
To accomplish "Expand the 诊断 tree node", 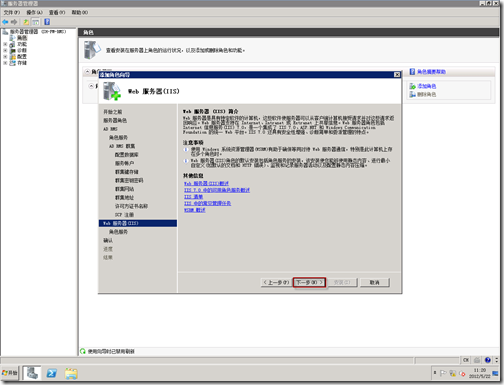I will click(5, 50).
